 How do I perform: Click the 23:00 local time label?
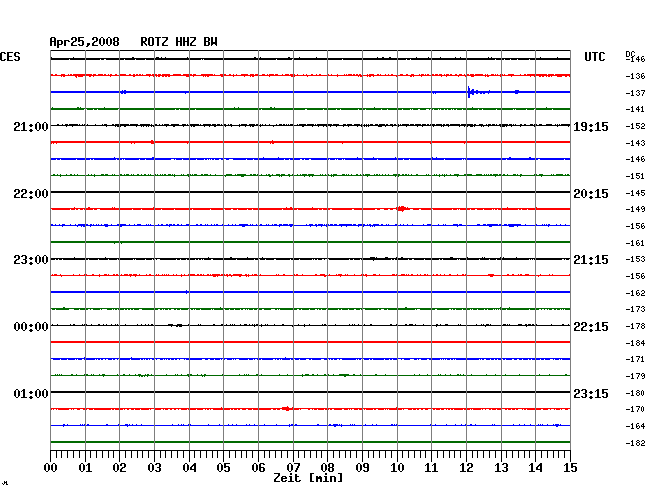[x=31, y=260]
